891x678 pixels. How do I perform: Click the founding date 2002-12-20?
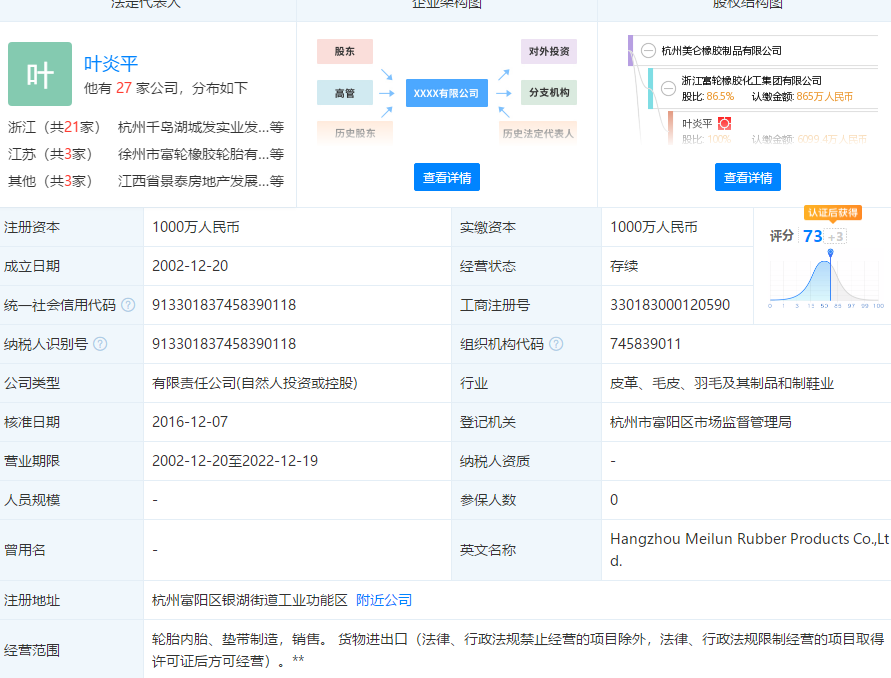click(190, 266)
